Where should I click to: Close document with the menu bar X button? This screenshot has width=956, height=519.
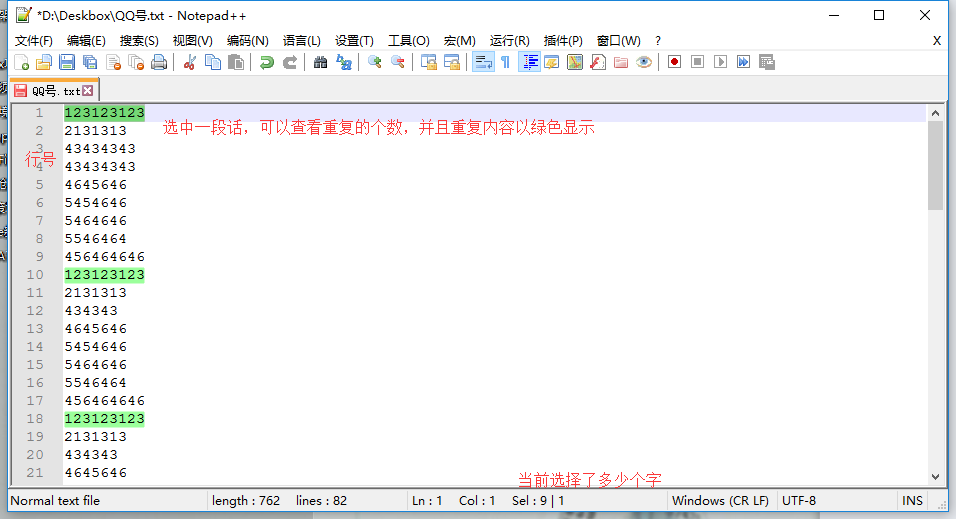pos(937,41)
